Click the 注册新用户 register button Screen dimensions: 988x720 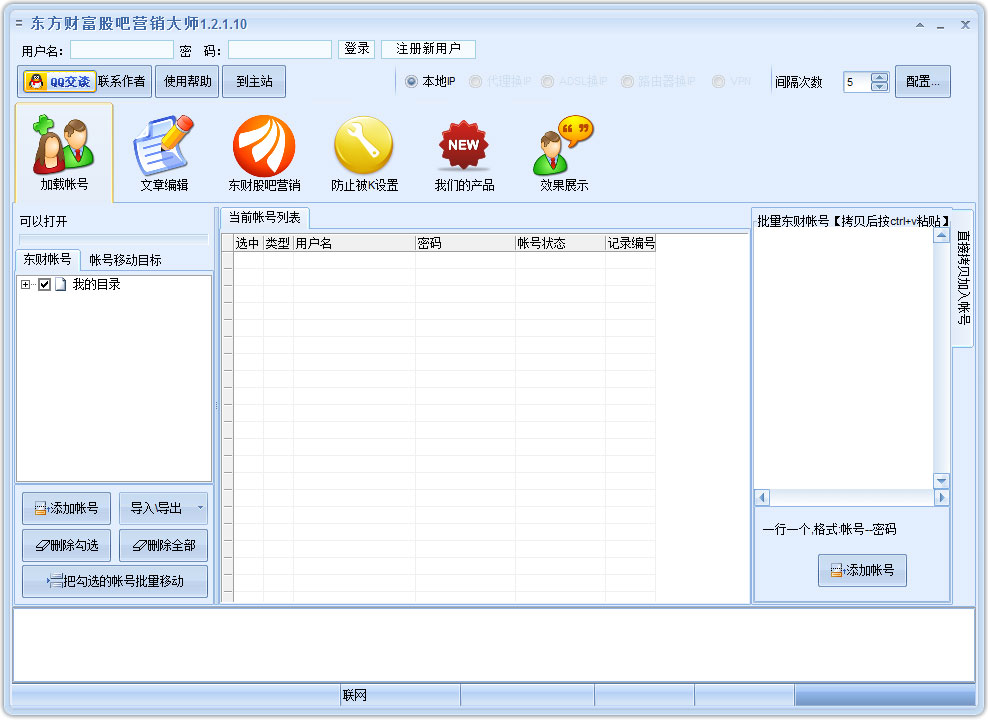pos(428,49)
